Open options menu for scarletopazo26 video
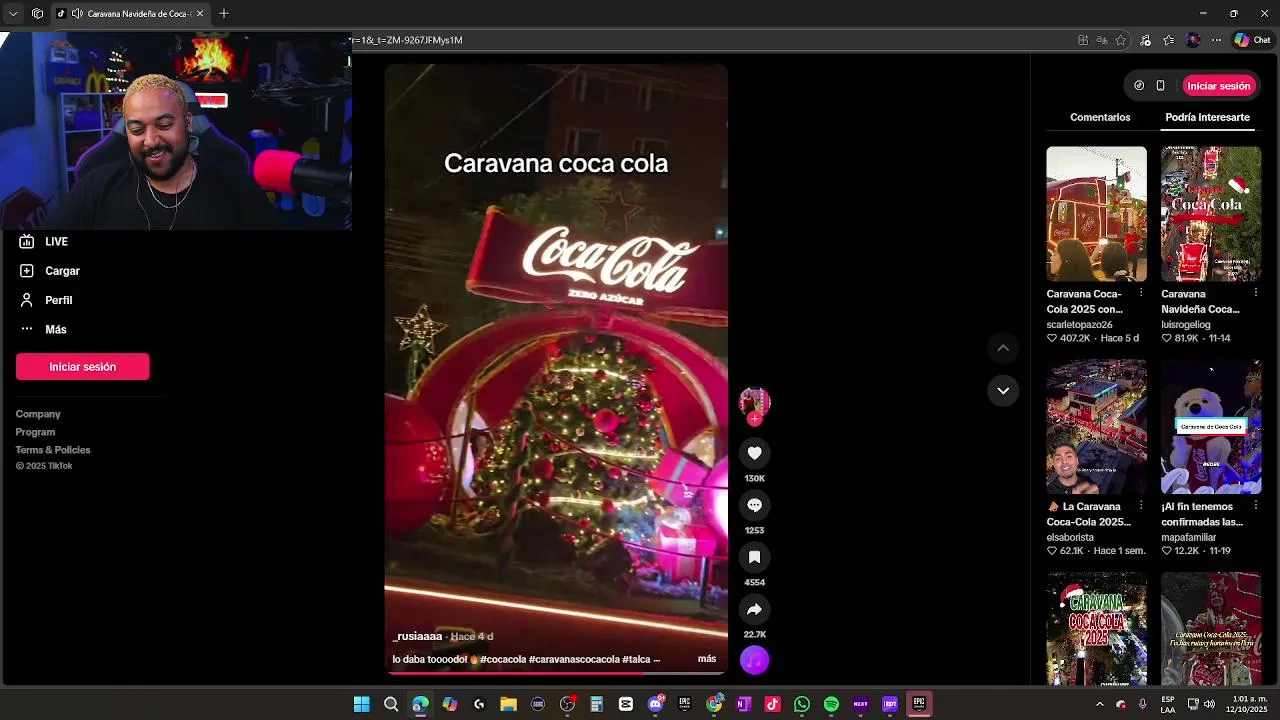Viewport: 1280px width, 720px height. pyautogui.click(x=1140, y=293)
